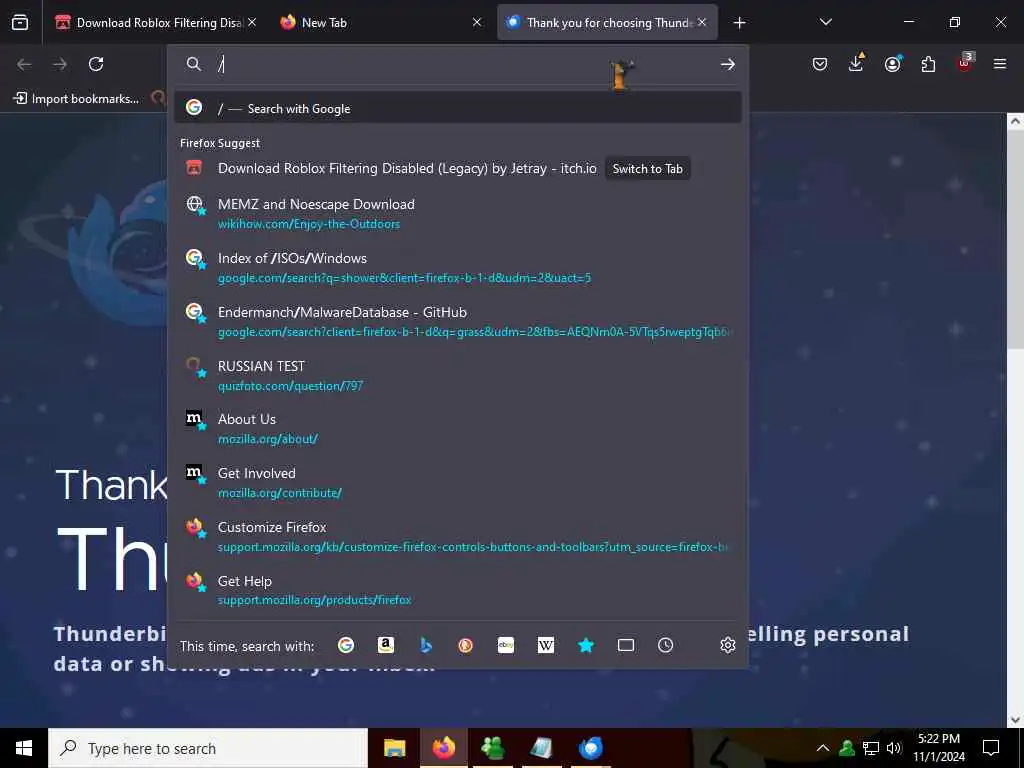Open the List all tabs dropdown

point(825,22)
